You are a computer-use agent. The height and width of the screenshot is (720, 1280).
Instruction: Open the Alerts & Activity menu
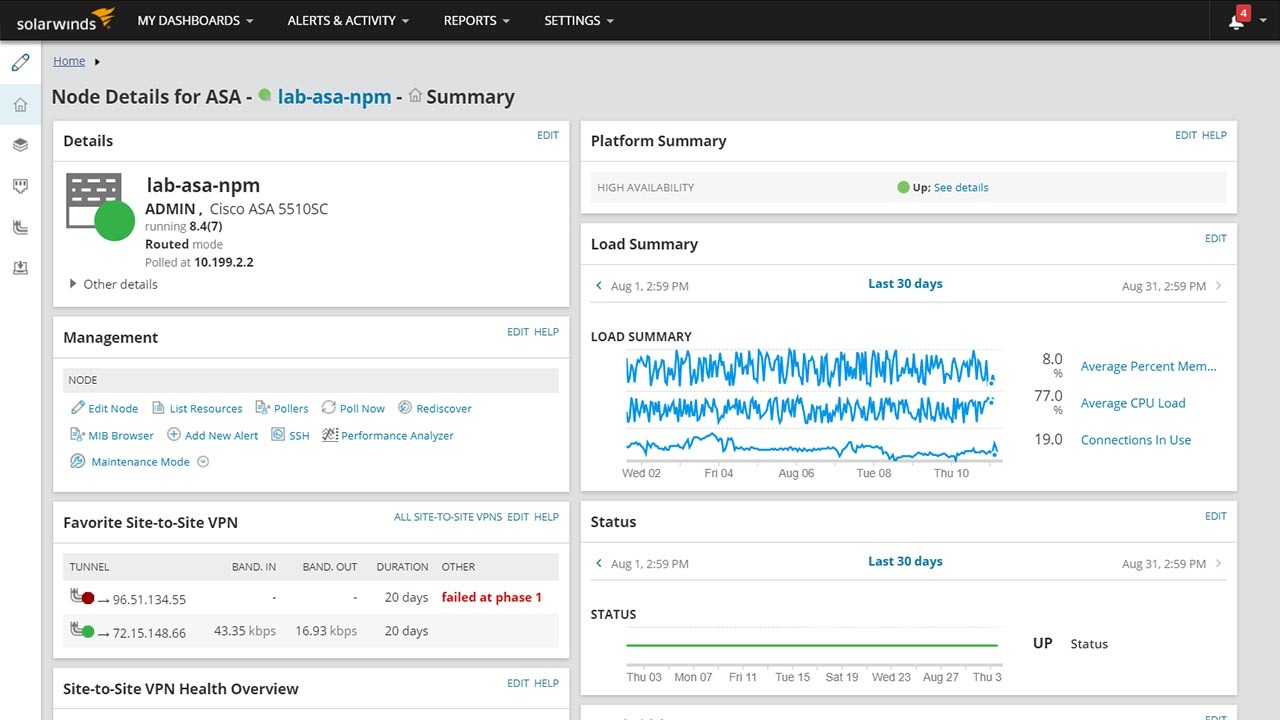(x=348, y=20)
